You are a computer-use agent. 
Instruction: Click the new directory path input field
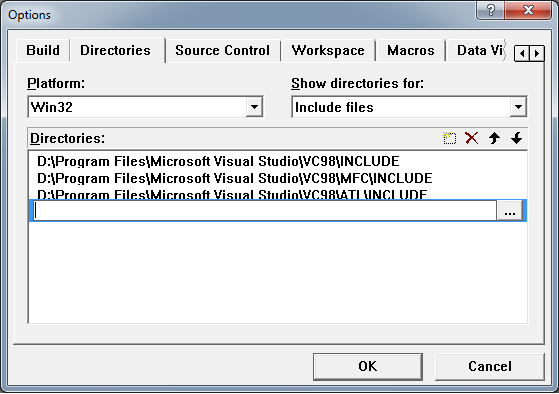coord(265,211)
